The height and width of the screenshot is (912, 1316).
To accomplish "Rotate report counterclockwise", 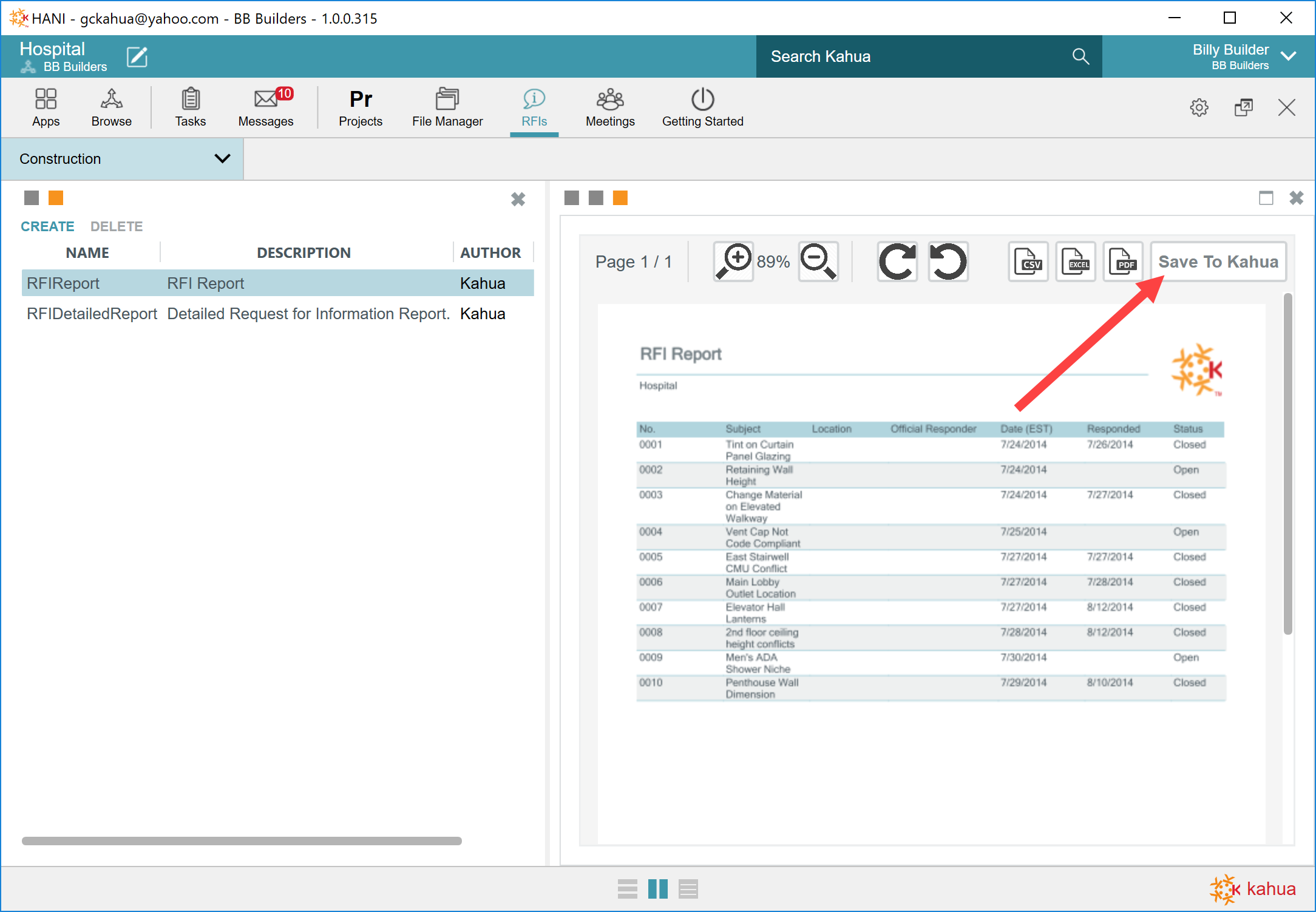I will click(948, 262).
